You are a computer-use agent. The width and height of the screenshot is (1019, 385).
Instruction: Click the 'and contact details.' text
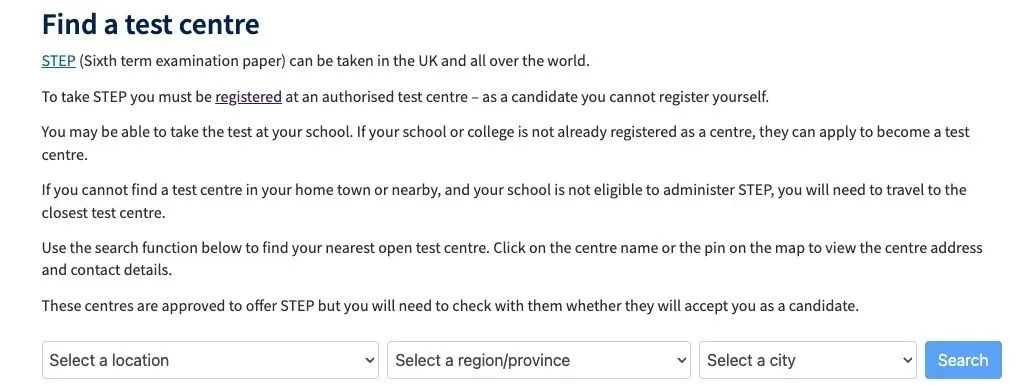pyautogui.click(x=107, y=270)
